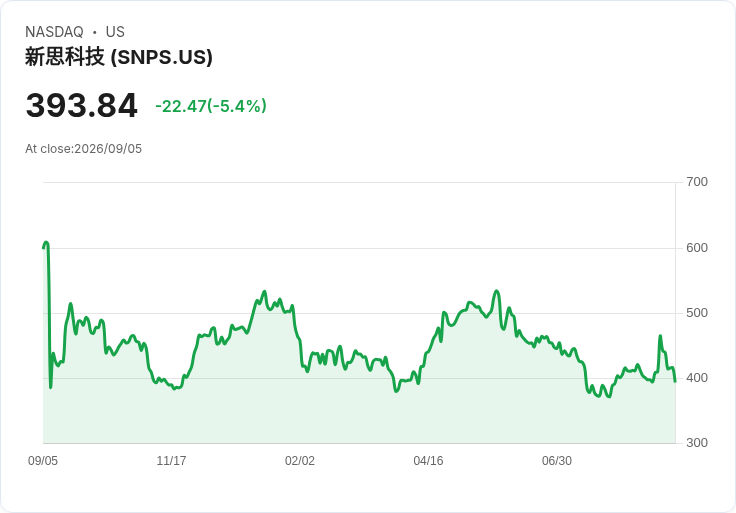The height and width of the screenshot is (513, 736).
Task: Click the current price 393.84
Action: [82, 105]
